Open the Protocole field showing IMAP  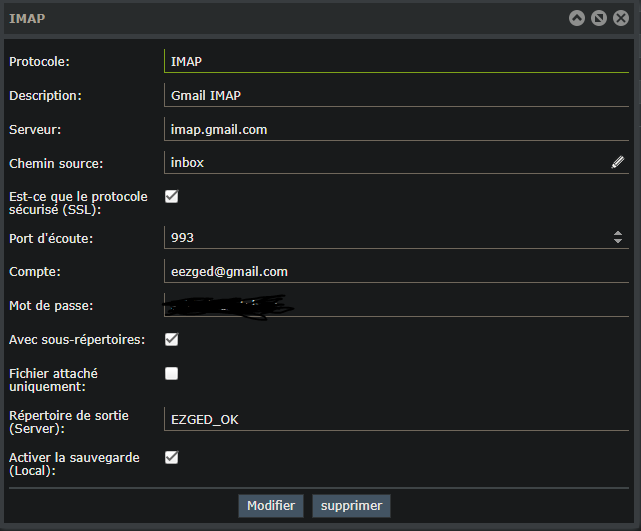[x=395, y=61]
